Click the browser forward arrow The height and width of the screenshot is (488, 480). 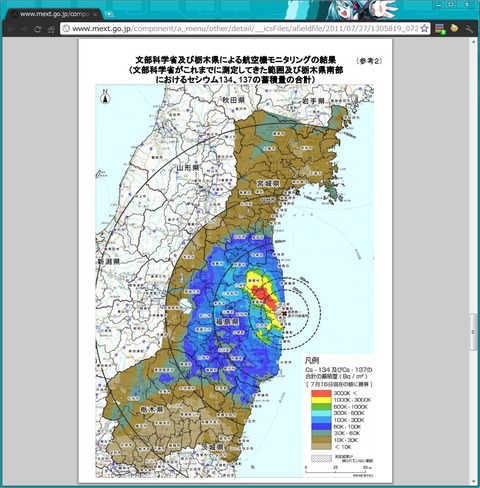click(x=24, y=29)
